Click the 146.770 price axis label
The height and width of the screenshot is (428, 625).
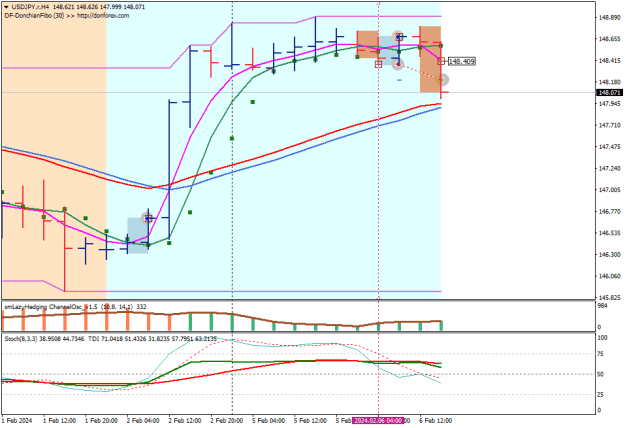click(x=610, y=212)
